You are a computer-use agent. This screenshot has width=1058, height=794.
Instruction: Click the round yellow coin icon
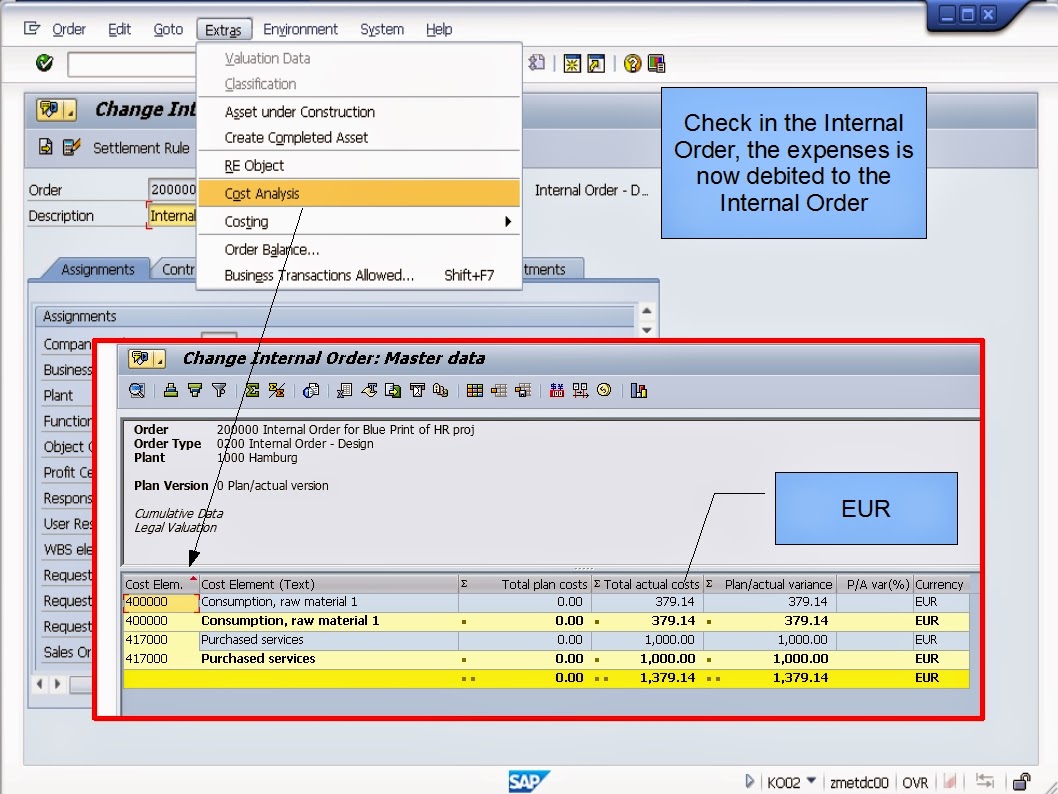604,390
